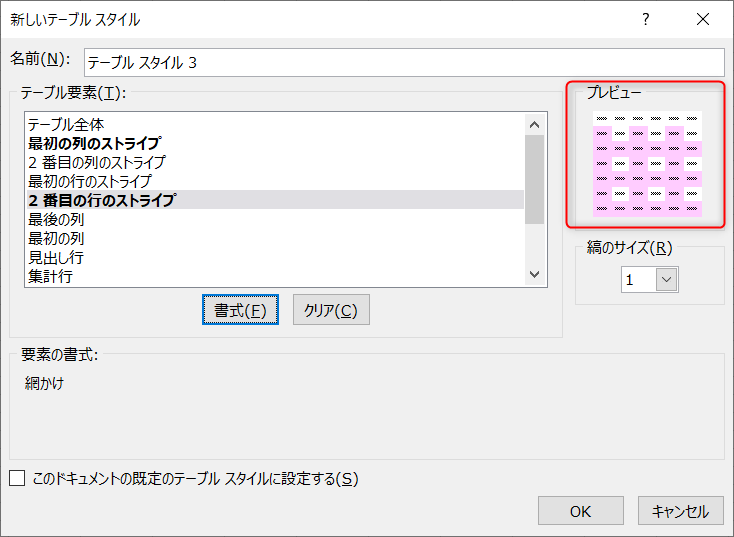Viewport: 734px width, 537px height.
Task: Open the 縞のサイズ dropdown arrow
Action: tap(667, 280)
